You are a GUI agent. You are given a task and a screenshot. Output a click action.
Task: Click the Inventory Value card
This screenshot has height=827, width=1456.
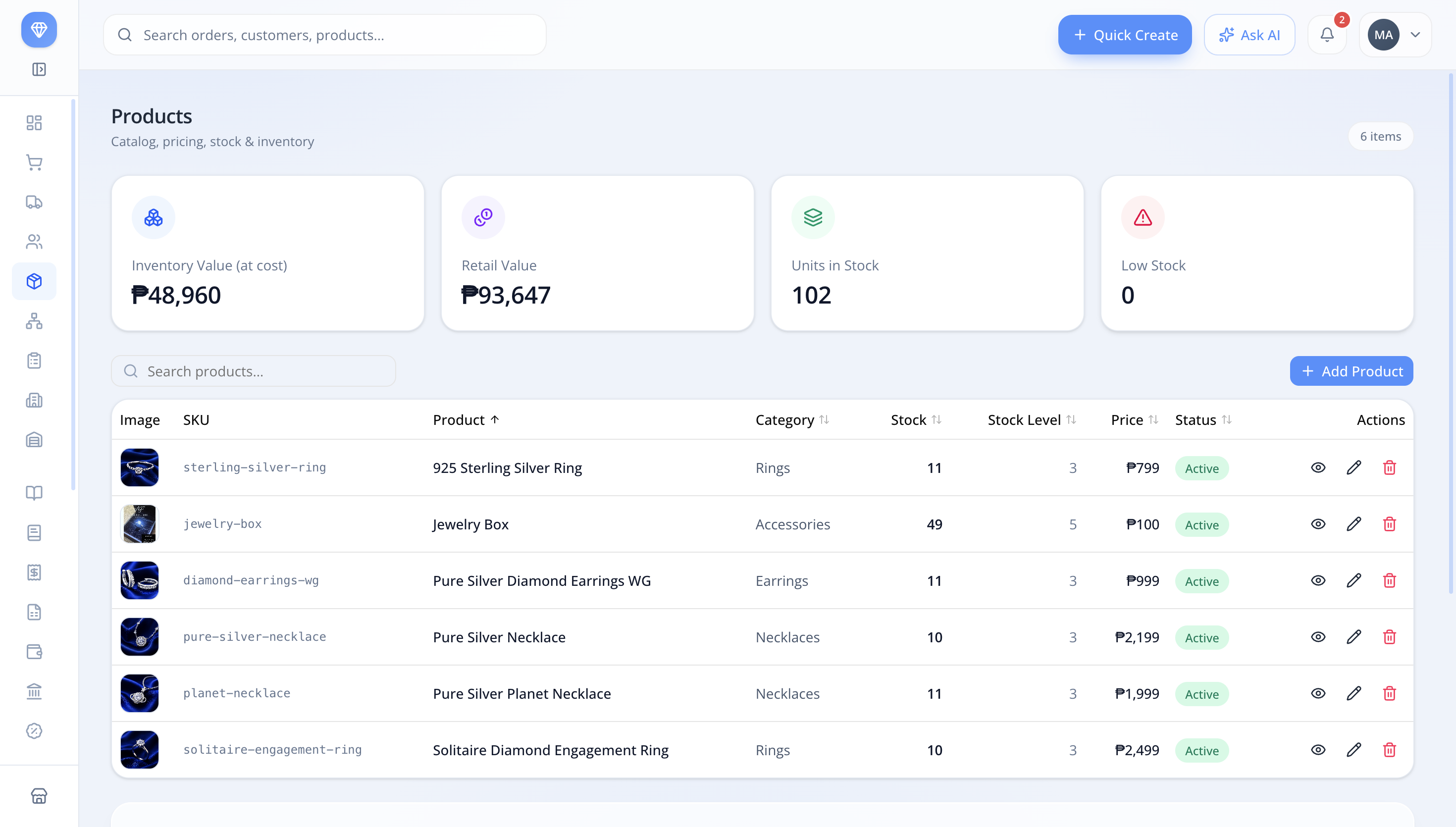pos(267,254)
